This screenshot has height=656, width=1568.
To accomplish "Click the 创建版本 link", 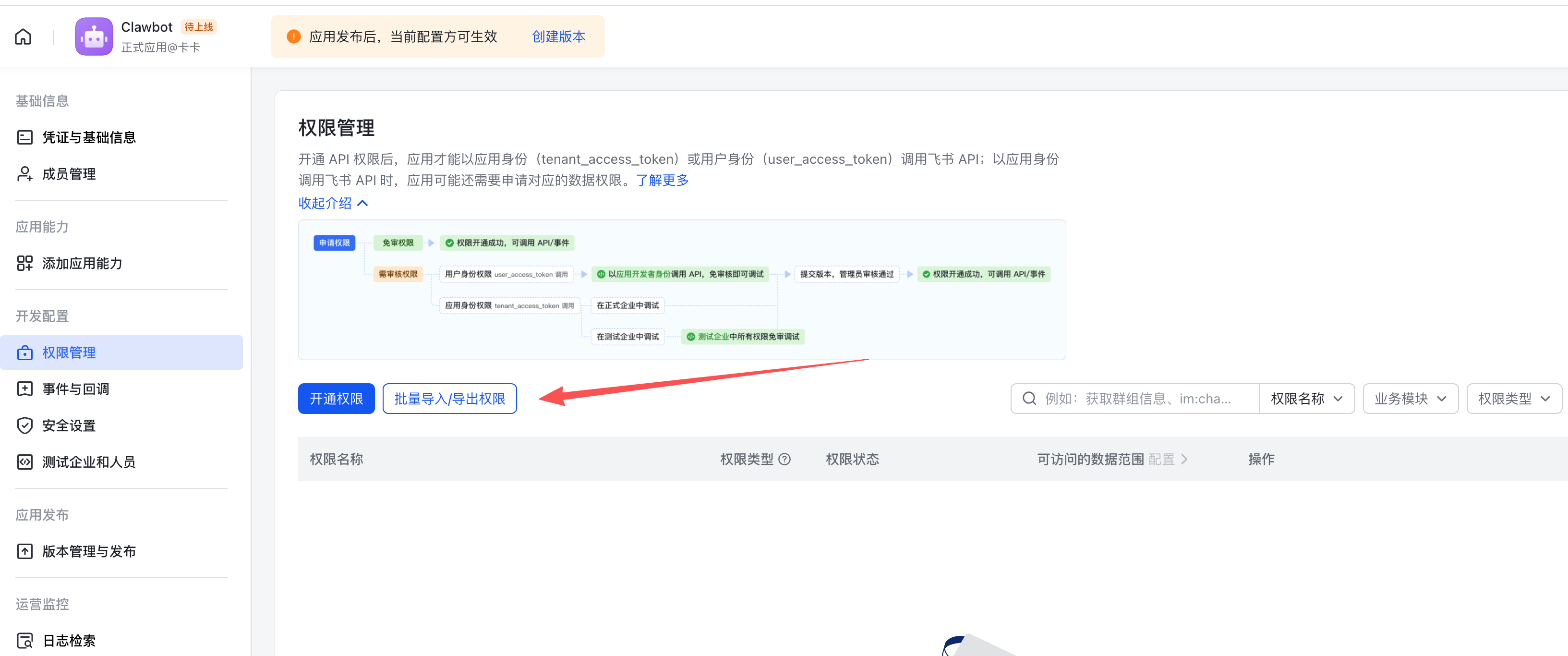I will [558, 36].
